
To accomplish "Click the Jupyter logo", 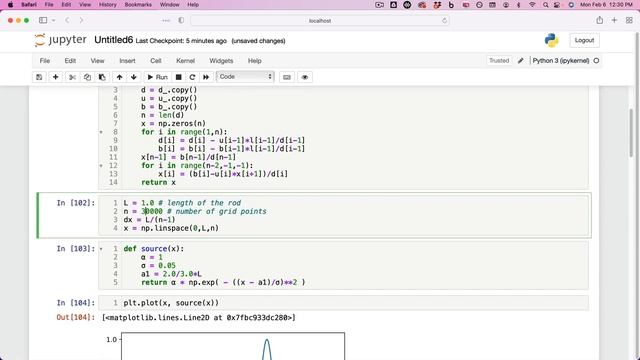I will coord(60,40).
